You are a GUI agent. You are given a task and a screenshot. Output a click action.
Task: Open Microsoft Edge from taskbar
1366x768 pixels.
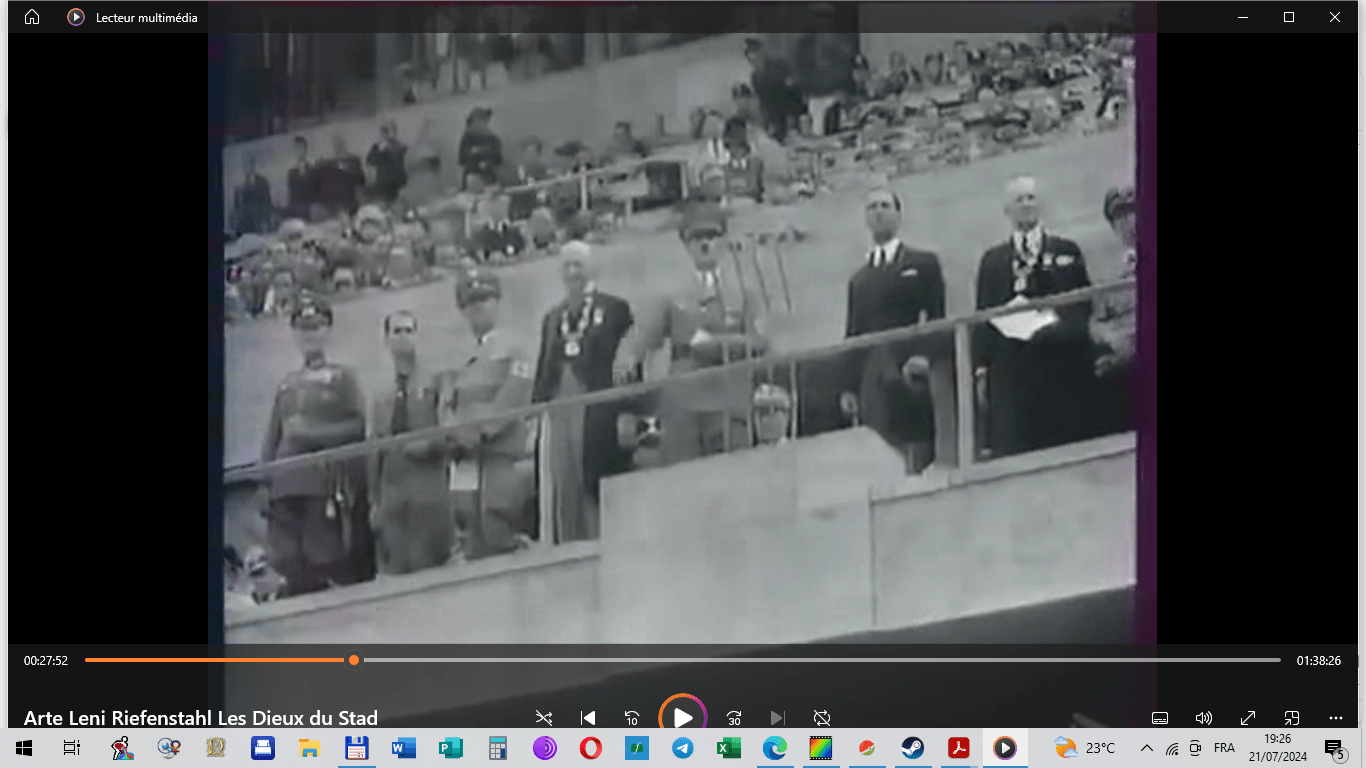click(x=774, y=747)
